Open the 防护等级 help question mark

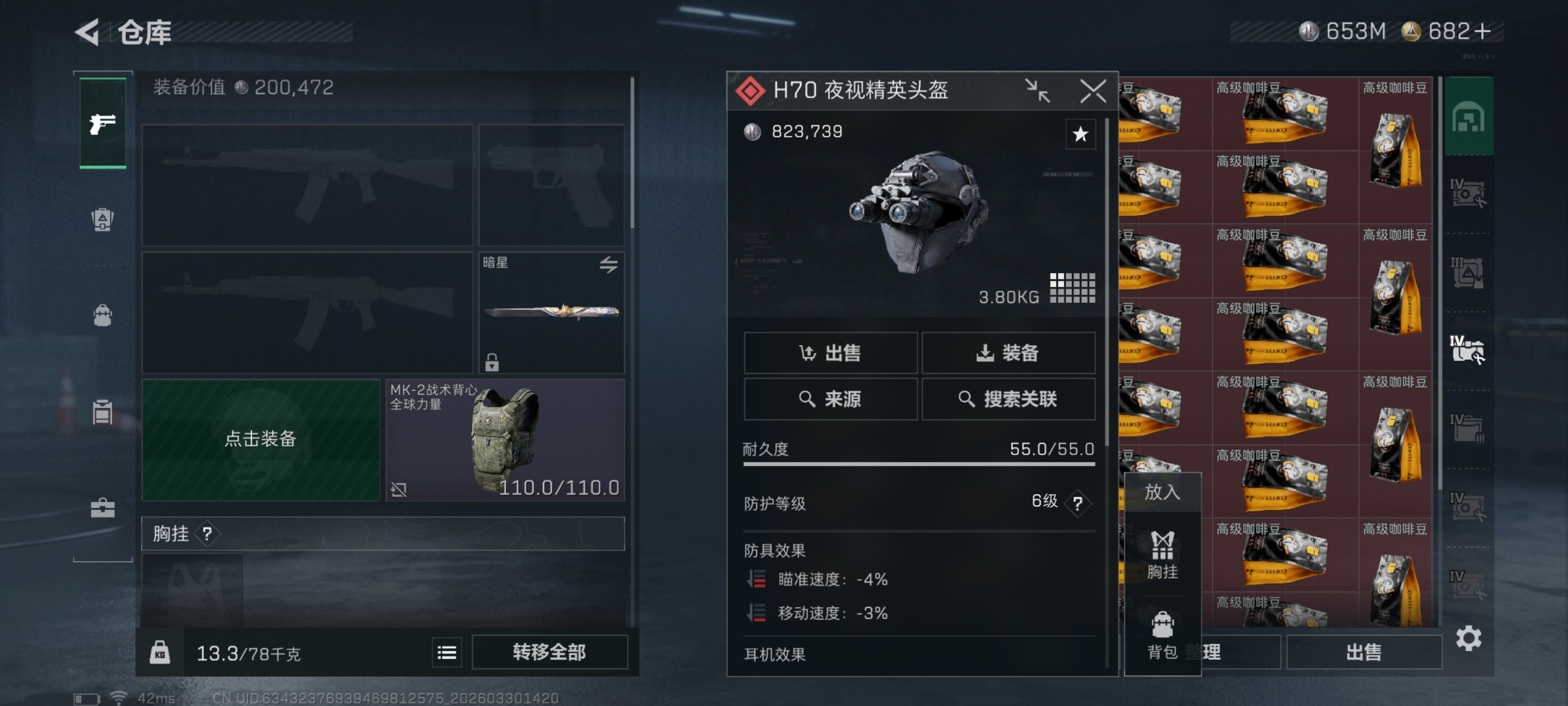click(1077, 503)
